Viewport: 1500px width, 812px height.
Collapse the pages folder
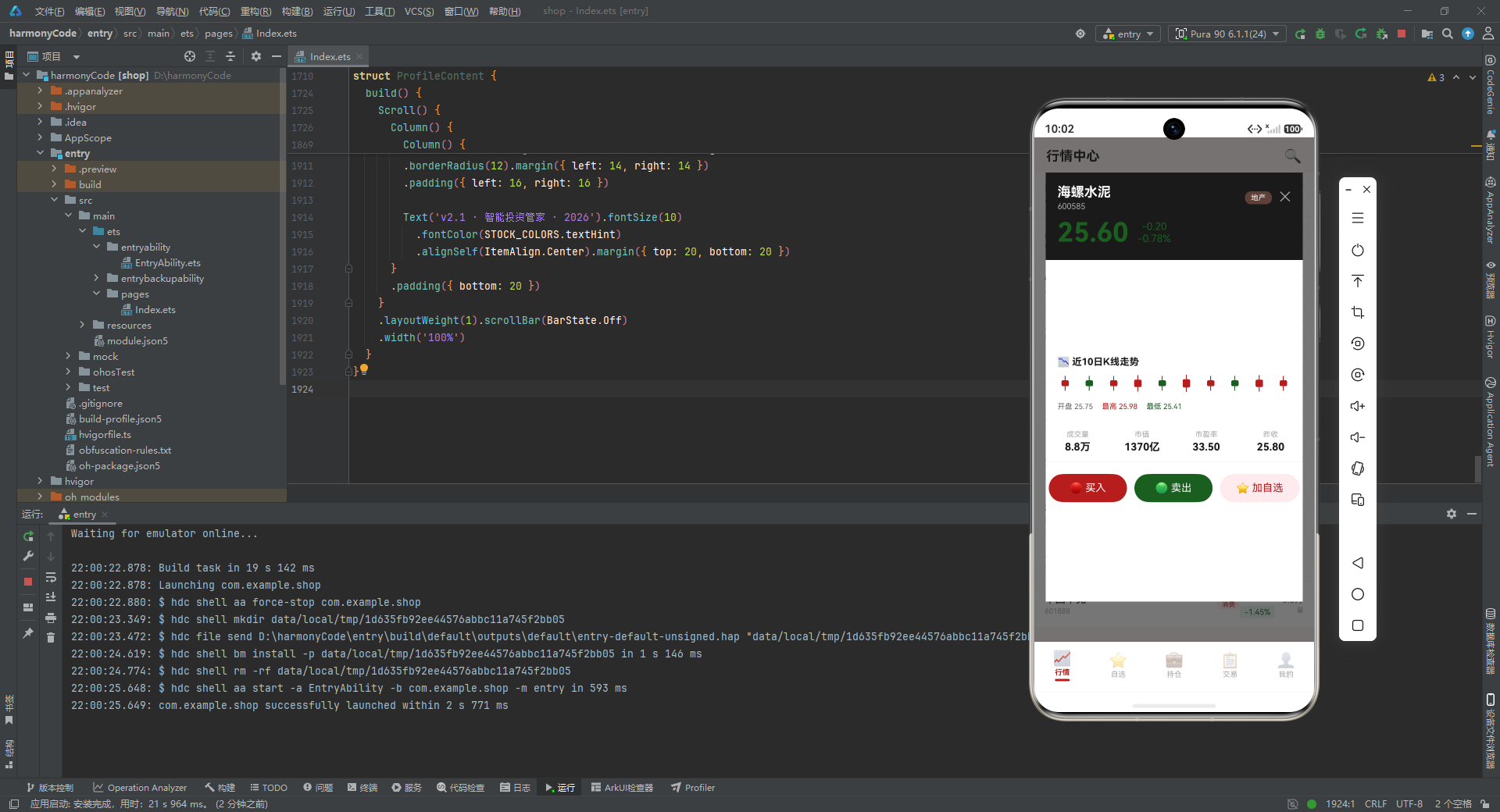(x=96, y=294)
